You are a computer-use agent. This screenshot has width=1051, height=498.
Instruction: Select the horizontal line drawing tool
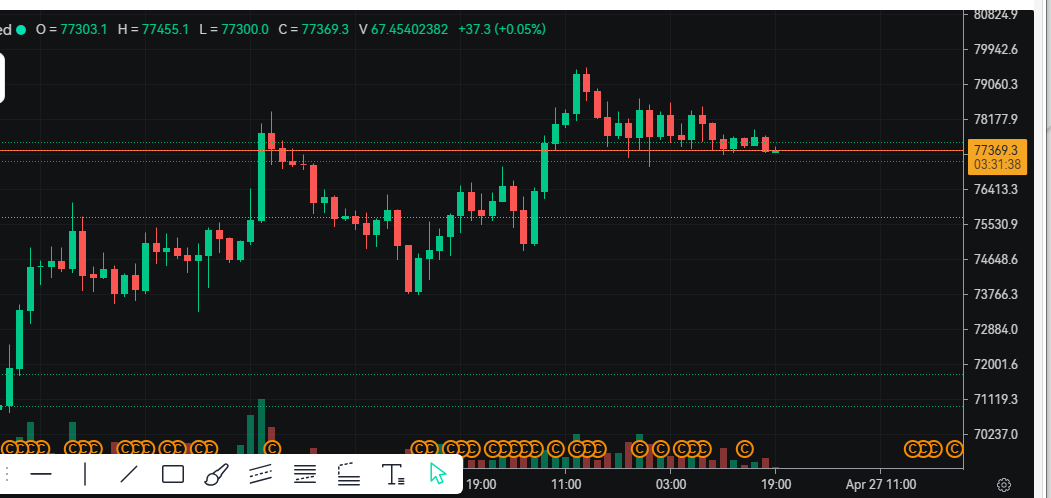click(x=41, y=474)
